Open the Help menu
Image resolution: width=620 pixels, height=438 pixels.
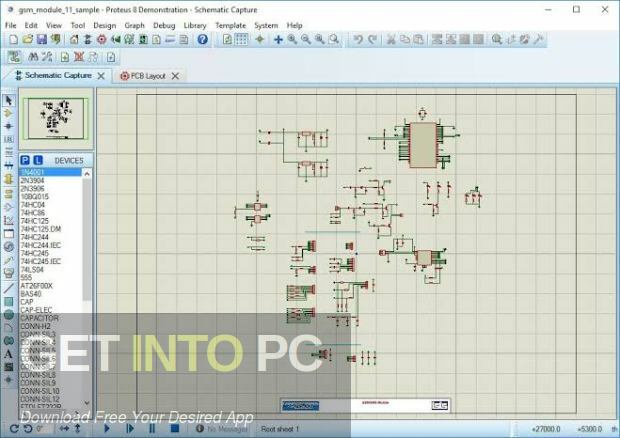295,25
